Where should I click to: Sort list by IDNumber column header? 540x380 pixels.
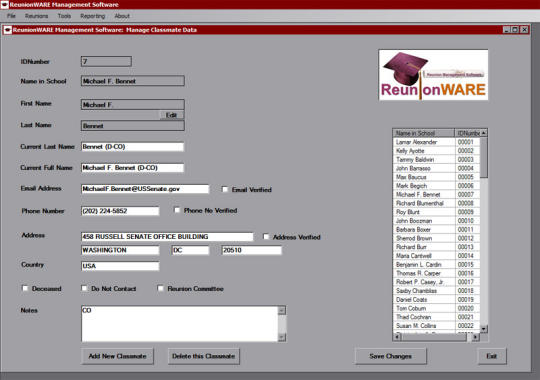coord(467,133)
